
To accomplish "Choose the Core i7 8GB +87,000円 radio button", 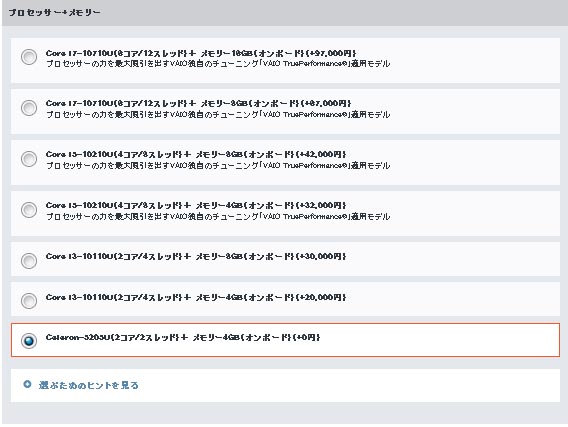I will click(29, 108).
